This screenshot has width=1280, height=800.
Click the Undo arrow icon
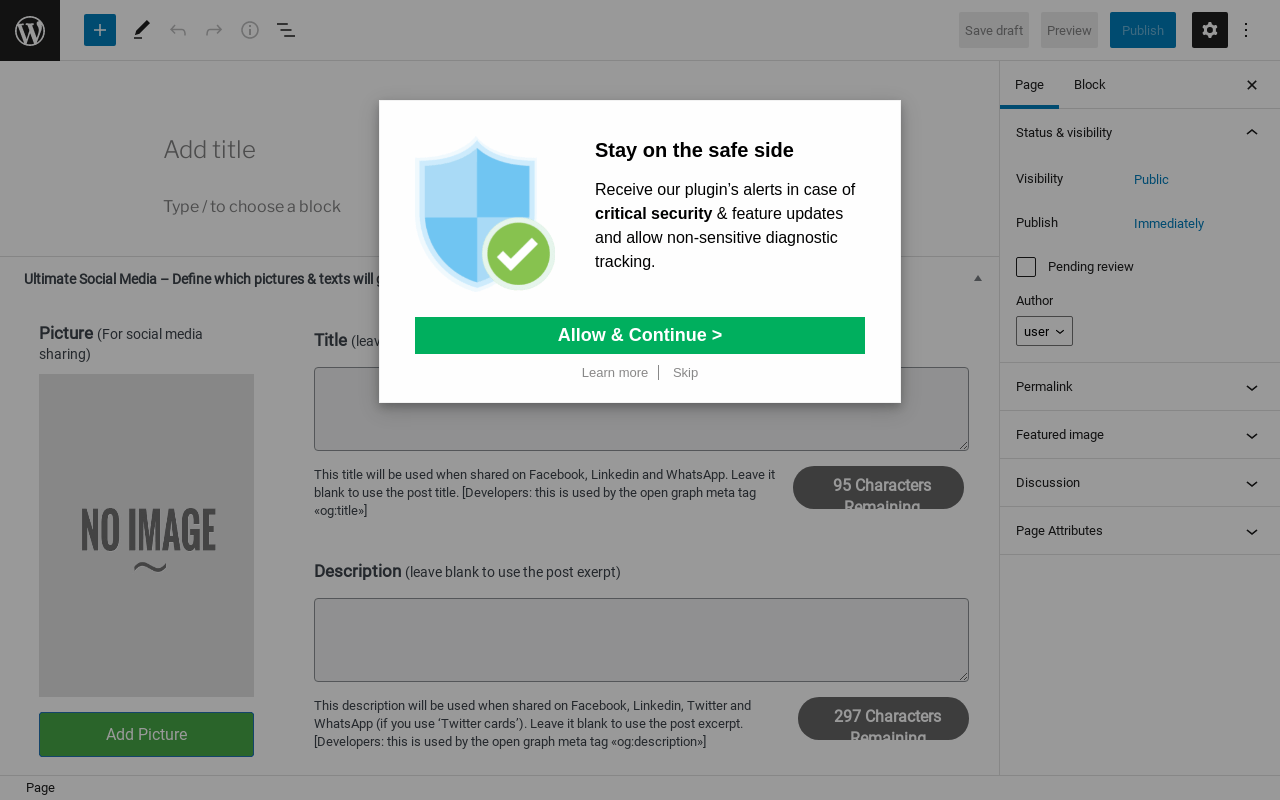point(178,30)
